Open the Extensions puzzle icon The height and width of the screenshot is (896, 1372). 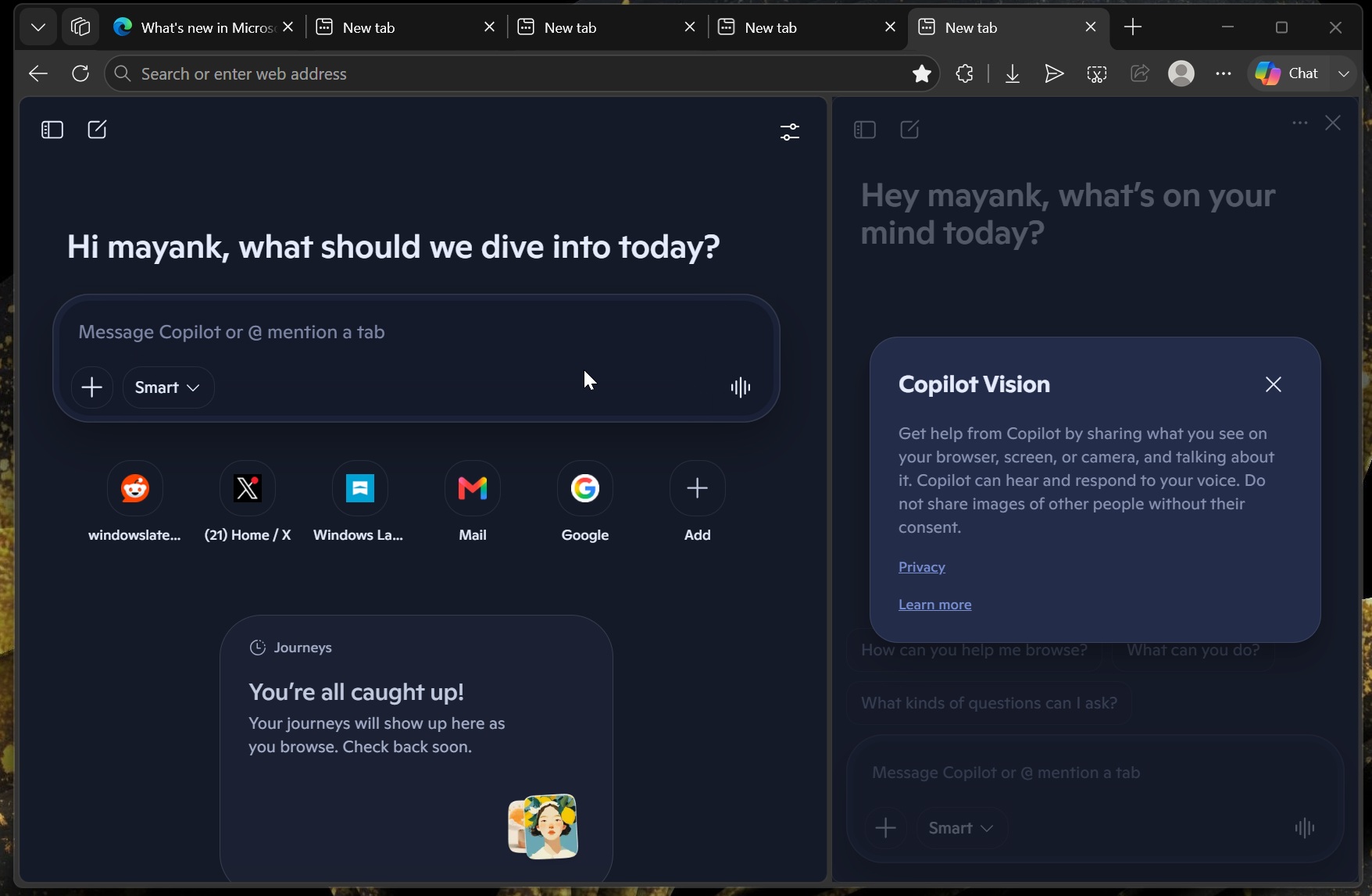[x=965, y=73]
